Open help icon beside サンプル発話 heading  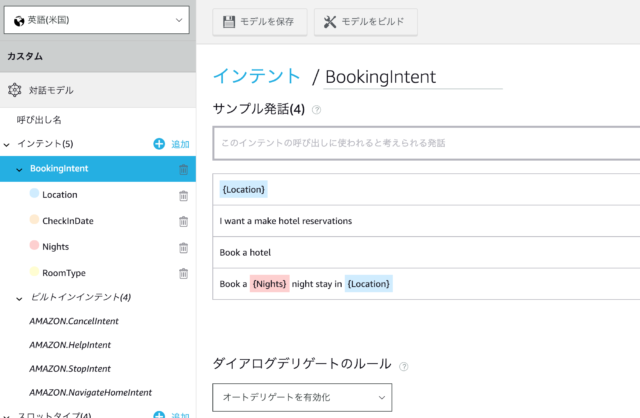(316, 110)
